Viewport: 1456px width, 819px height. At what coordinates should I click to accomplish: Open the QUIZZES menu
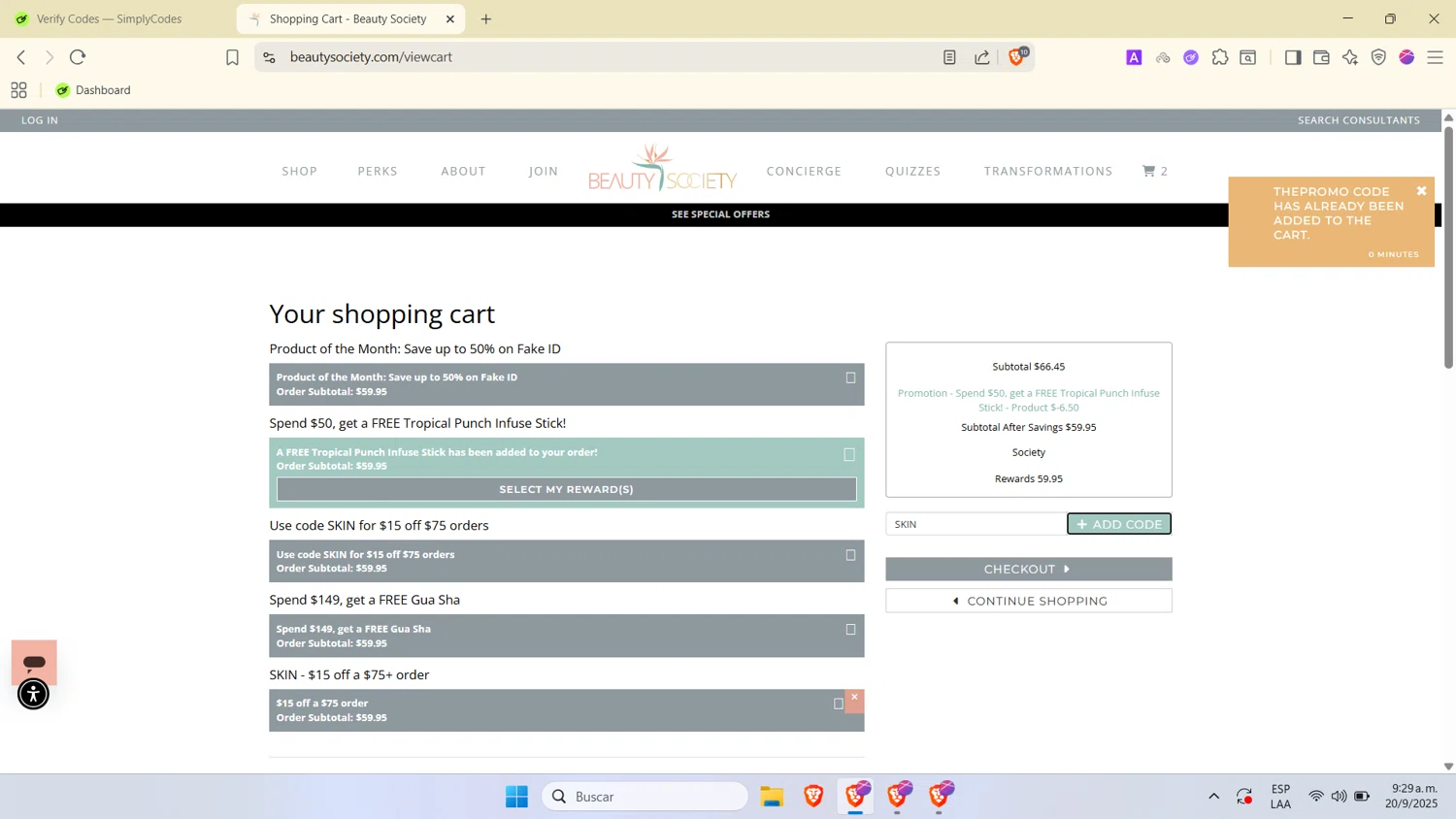point(912,171)
